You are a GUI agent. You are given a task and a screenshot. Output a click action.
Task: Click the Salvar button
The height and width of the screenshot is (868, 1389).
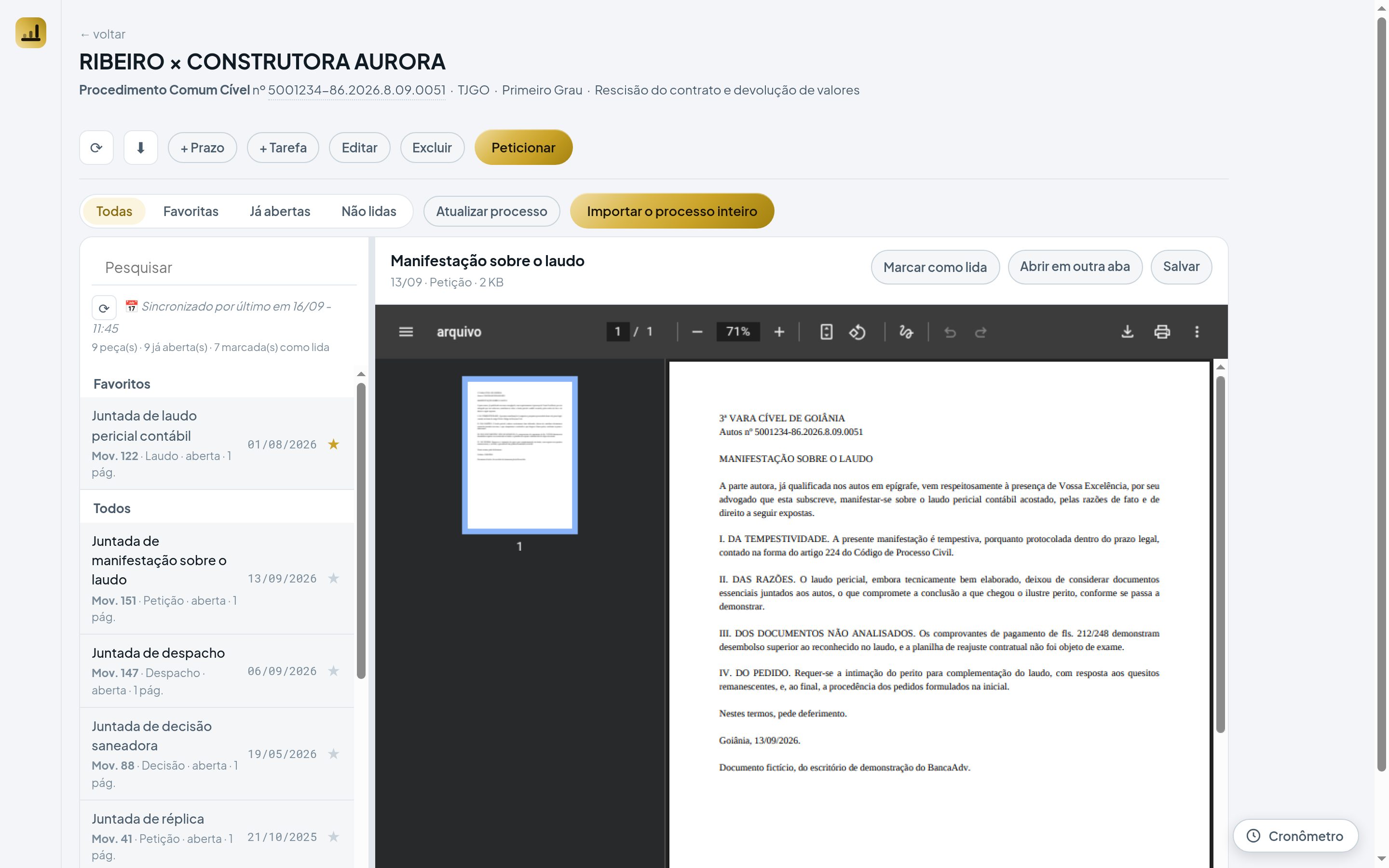(x=1181, y=267)
